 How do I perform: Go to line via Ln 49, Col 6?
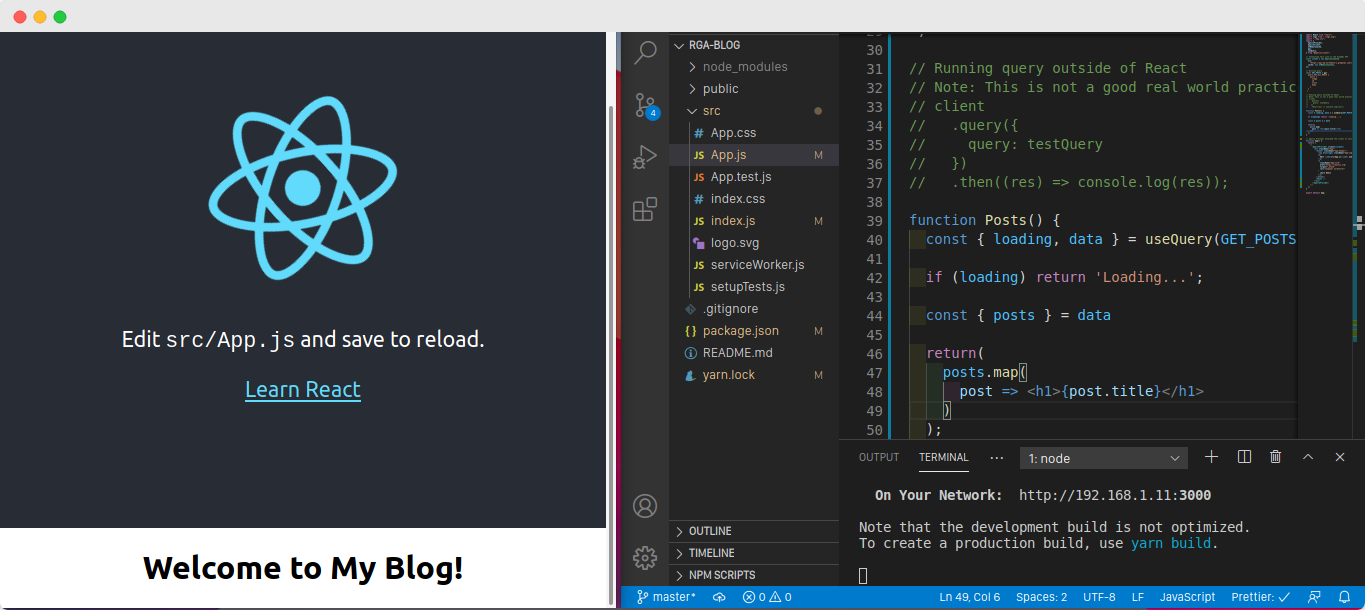click(970, 597)
